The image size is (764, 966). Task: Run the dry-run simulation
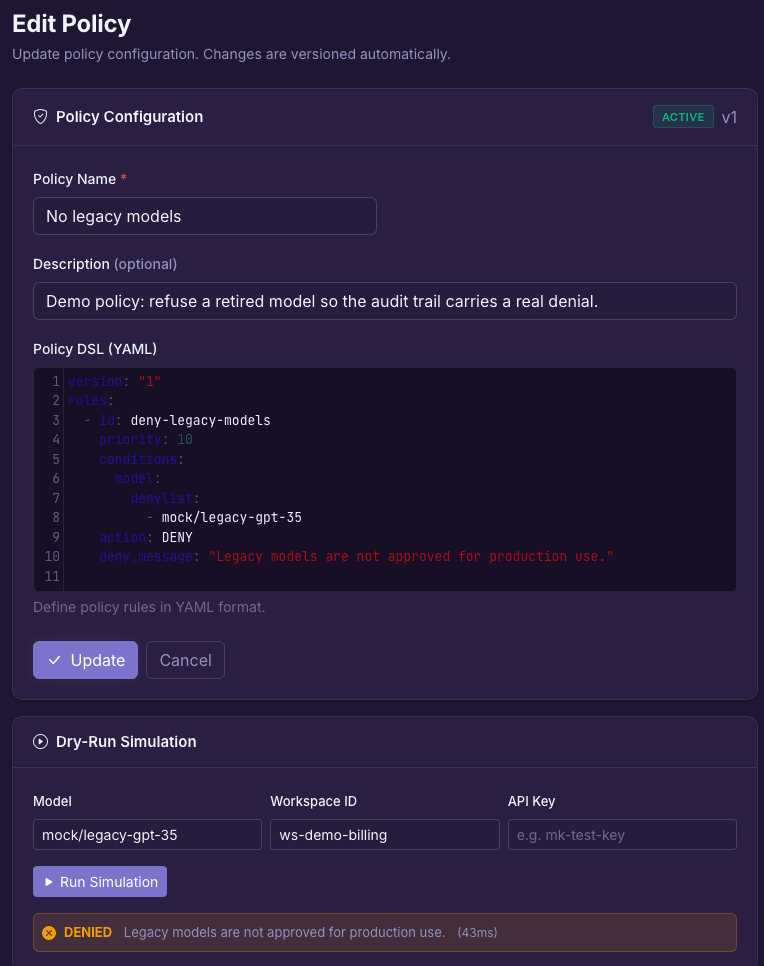click(x=100, y=882)
